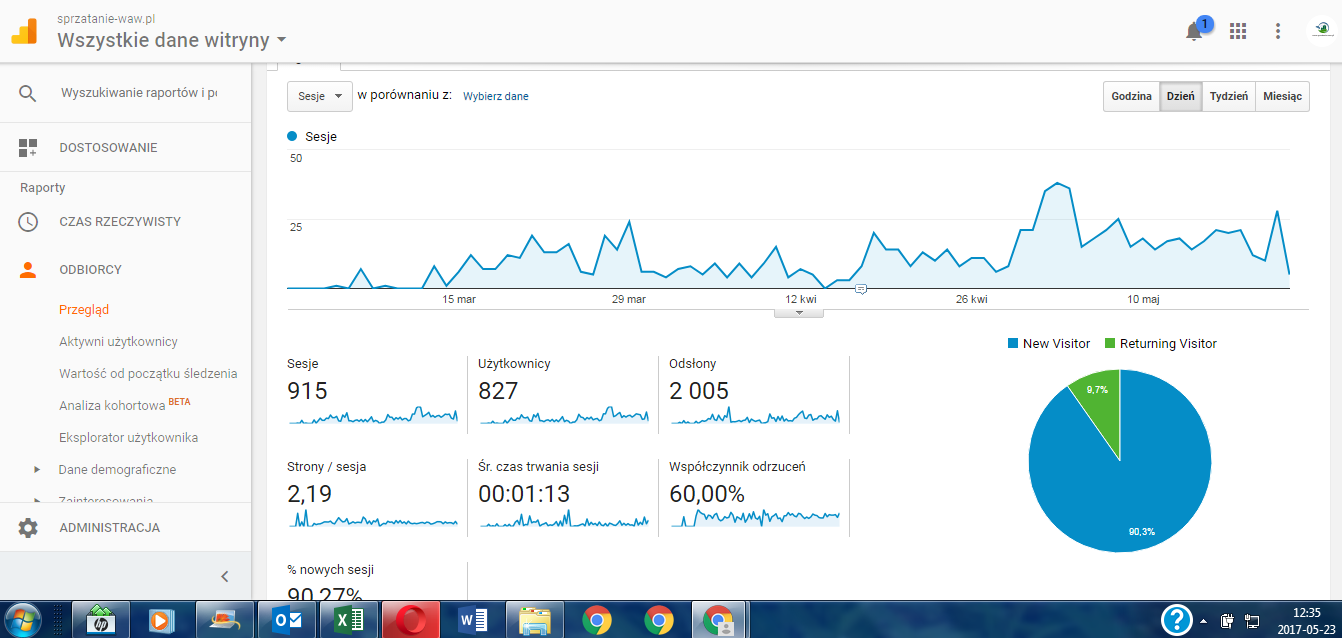Click the Google Analytics logo

click(24, 31)
